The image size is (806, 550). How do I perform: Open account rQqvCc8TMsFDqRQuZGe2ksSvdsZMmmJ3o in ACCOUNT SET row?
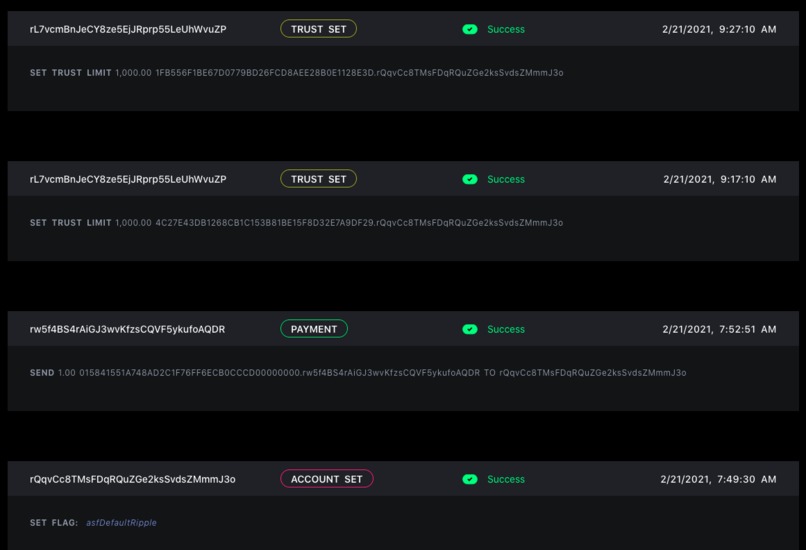133,480
